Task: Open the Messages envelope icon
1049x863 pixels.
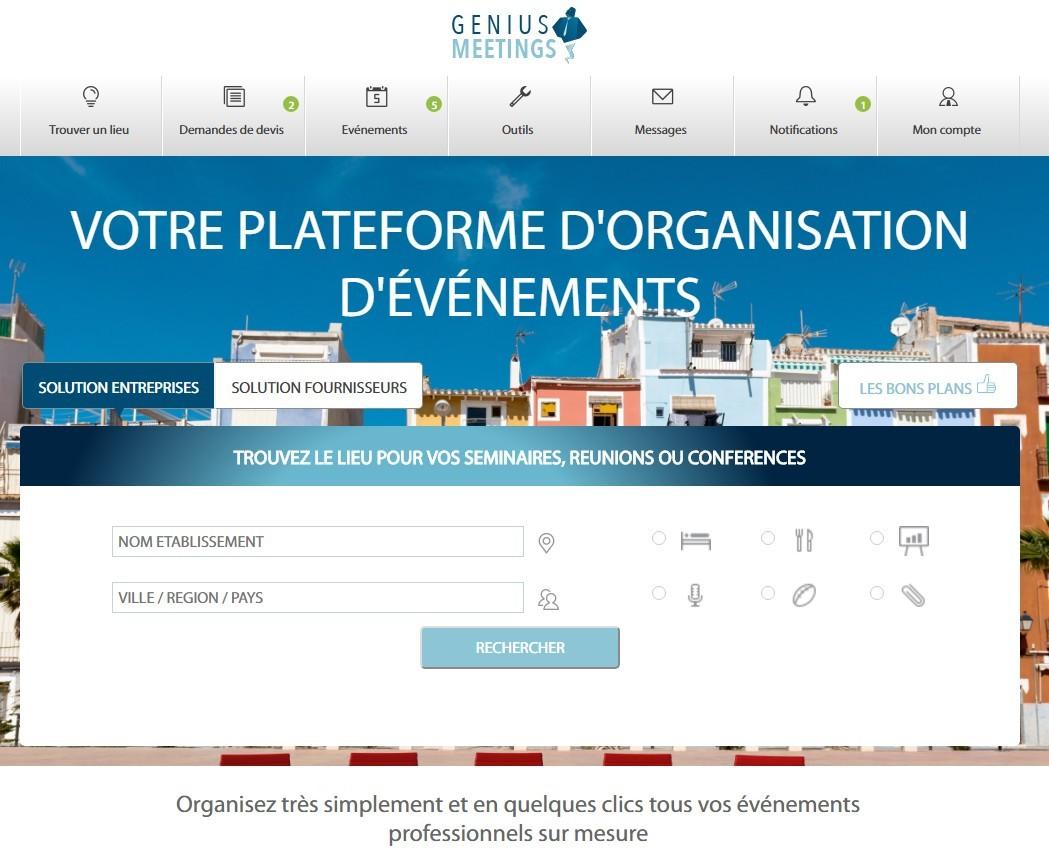Action: (x=662, y=96)
